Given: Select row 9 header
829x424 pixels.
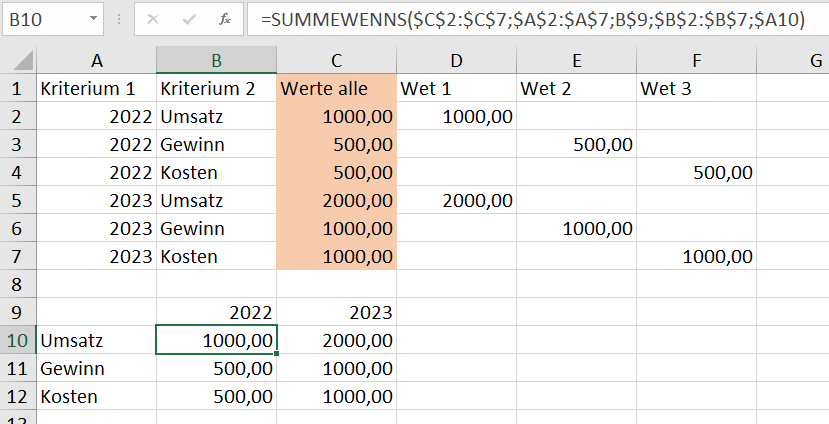Looking at the screenshot, I should tap(18, 312).
